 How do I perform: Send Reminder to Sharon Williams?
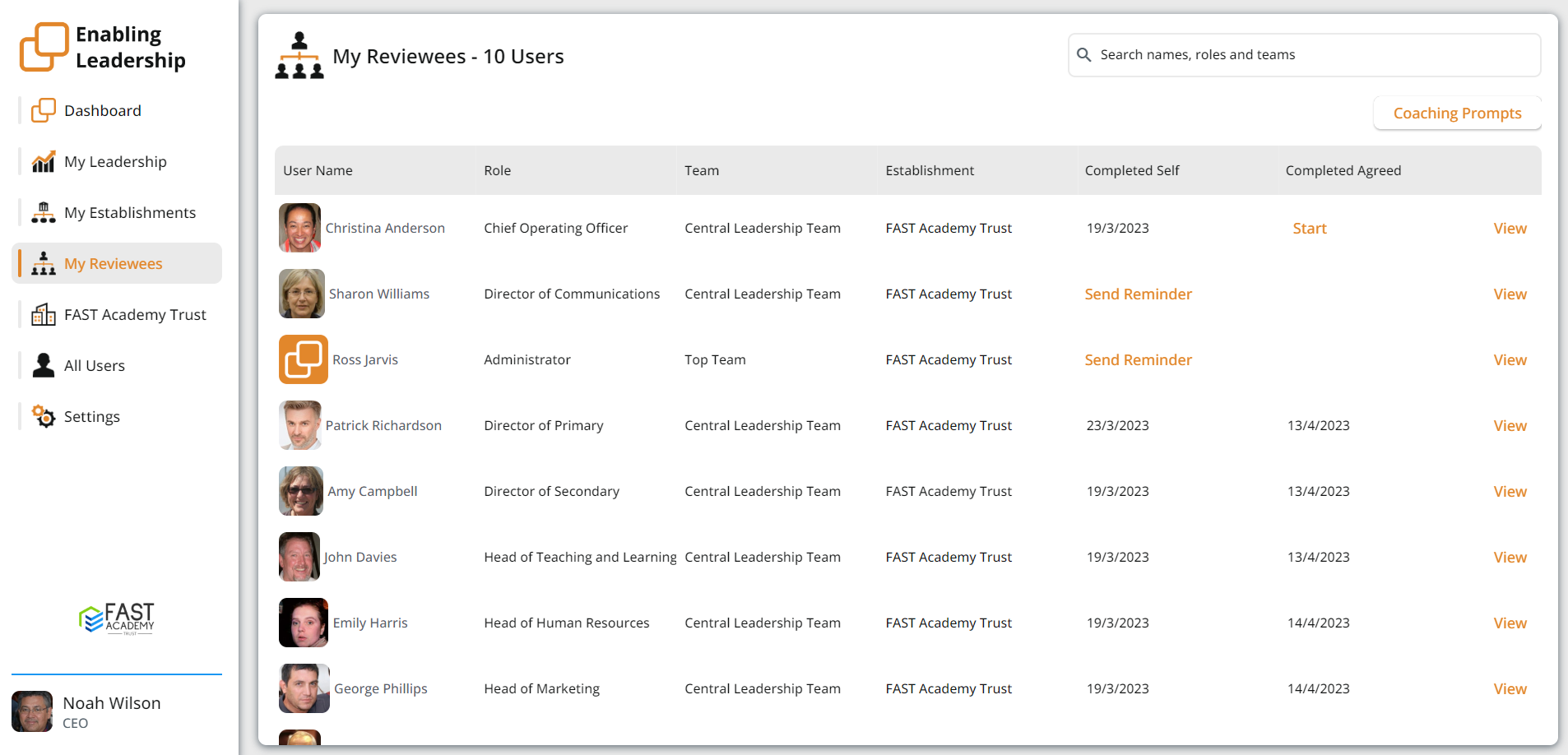tap(1138, 294)
